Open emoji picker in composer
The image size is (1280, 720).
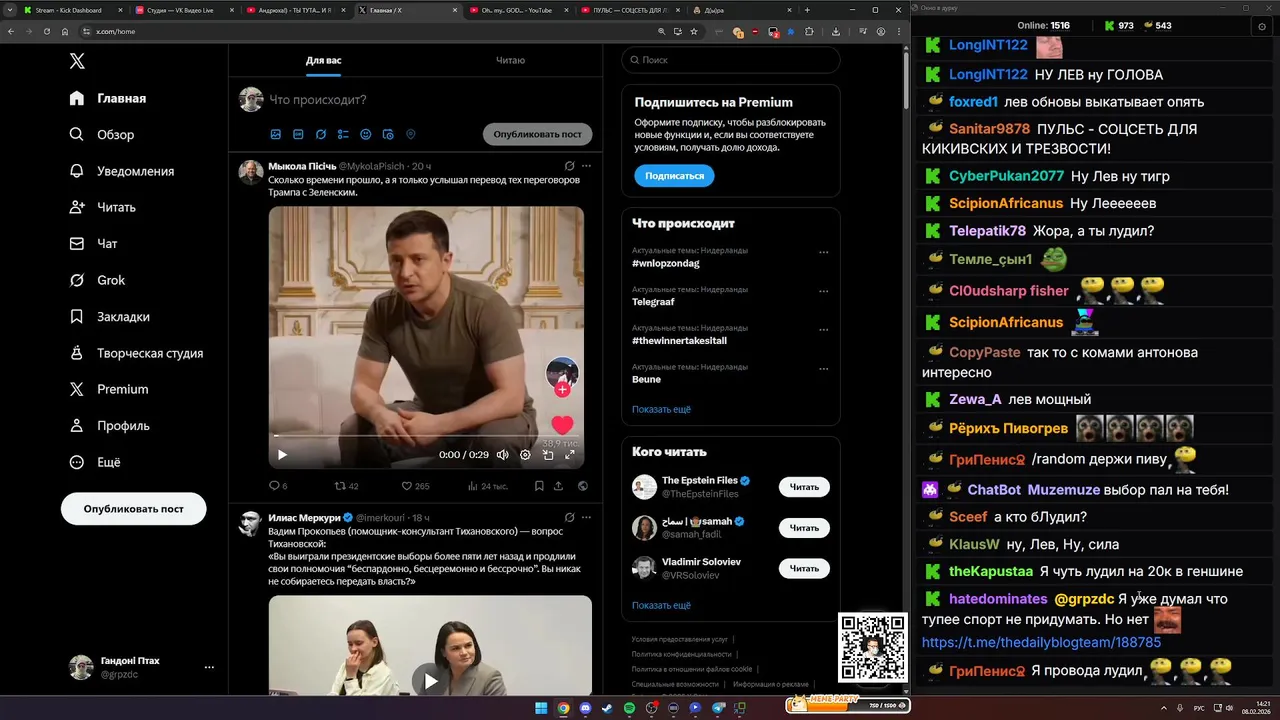coord(365,134)
